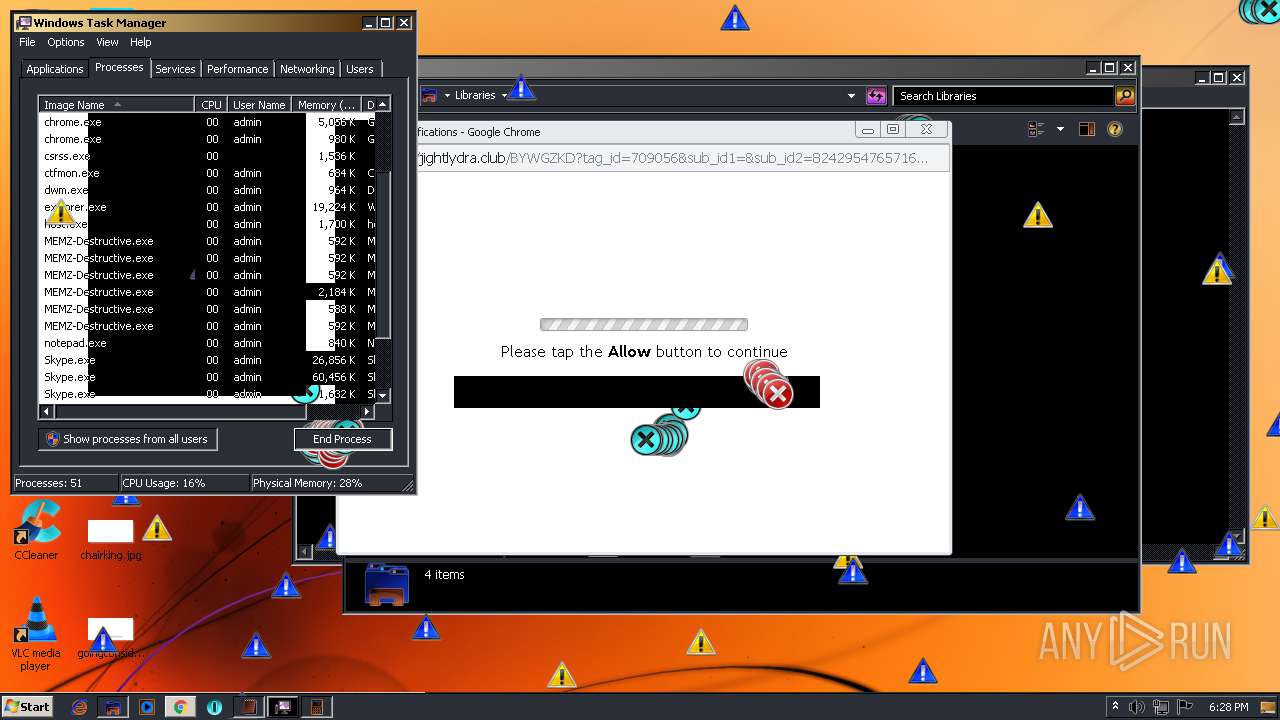Select the ctfmon.exe process row
Screen dimensions: 1280x720
[x=207, y=173]
